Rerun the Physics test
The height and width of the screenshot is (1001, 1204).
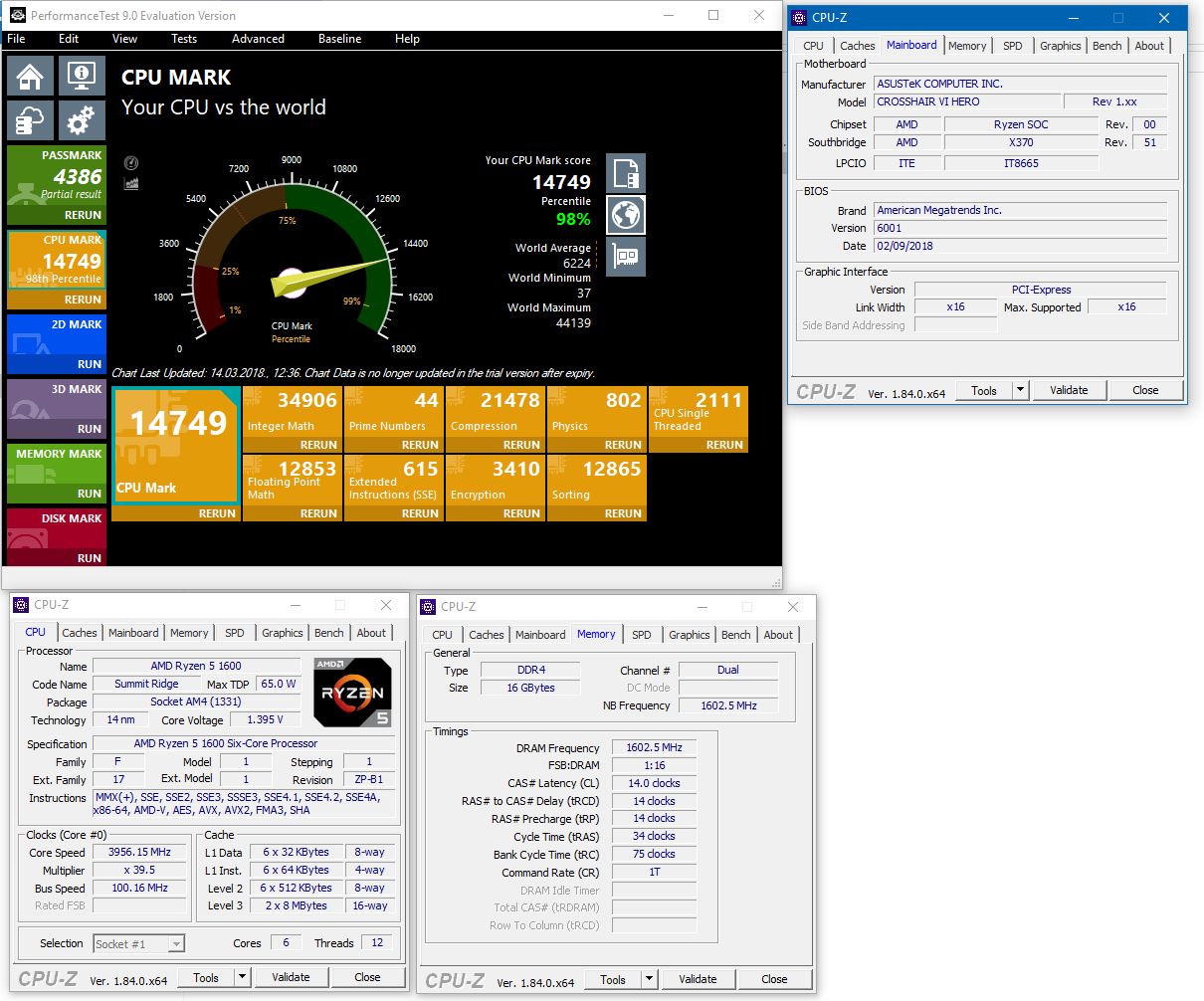[x=623, y=445]
